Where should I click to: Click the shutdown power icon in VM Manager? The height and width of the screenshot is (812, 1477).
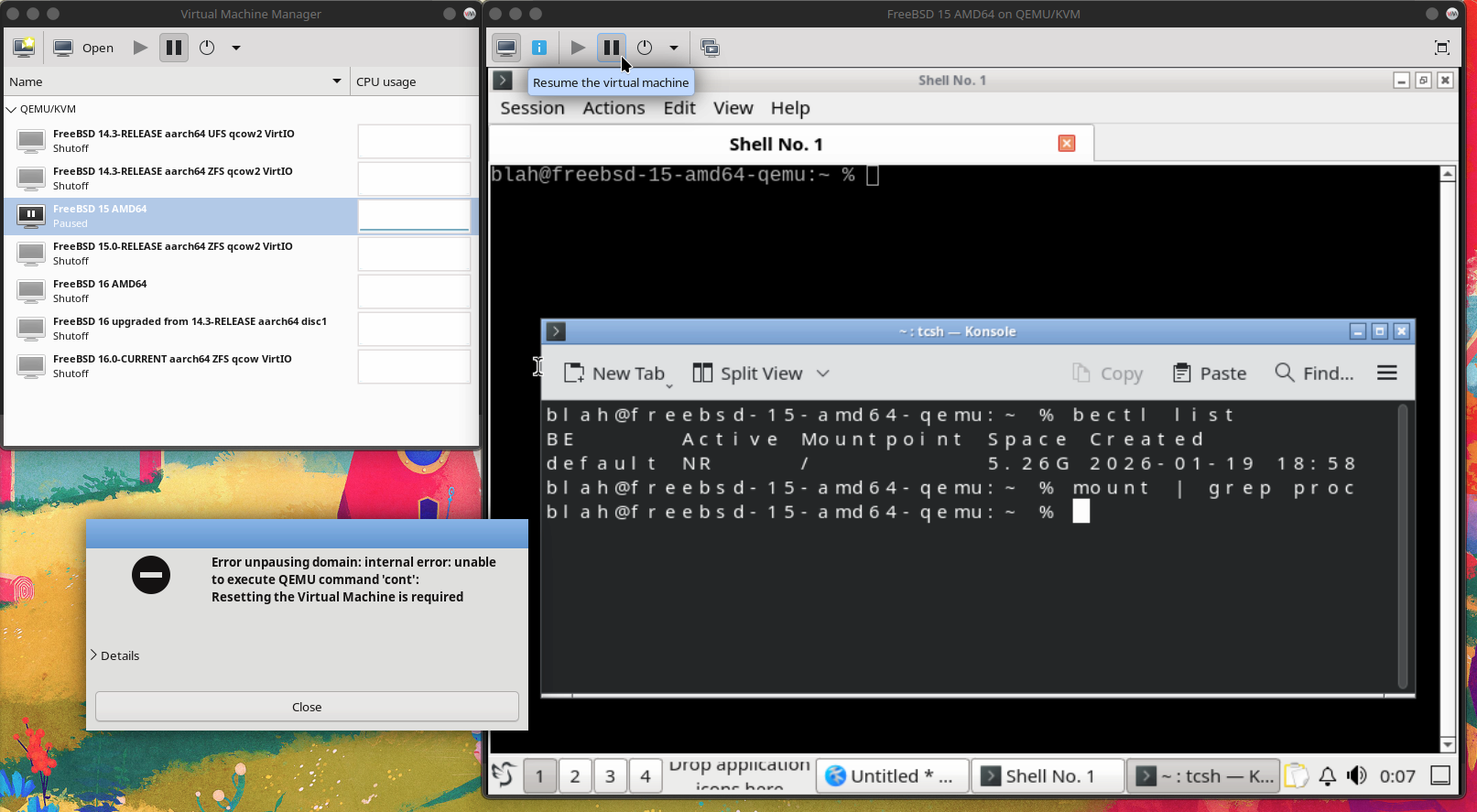coord(207,48)
